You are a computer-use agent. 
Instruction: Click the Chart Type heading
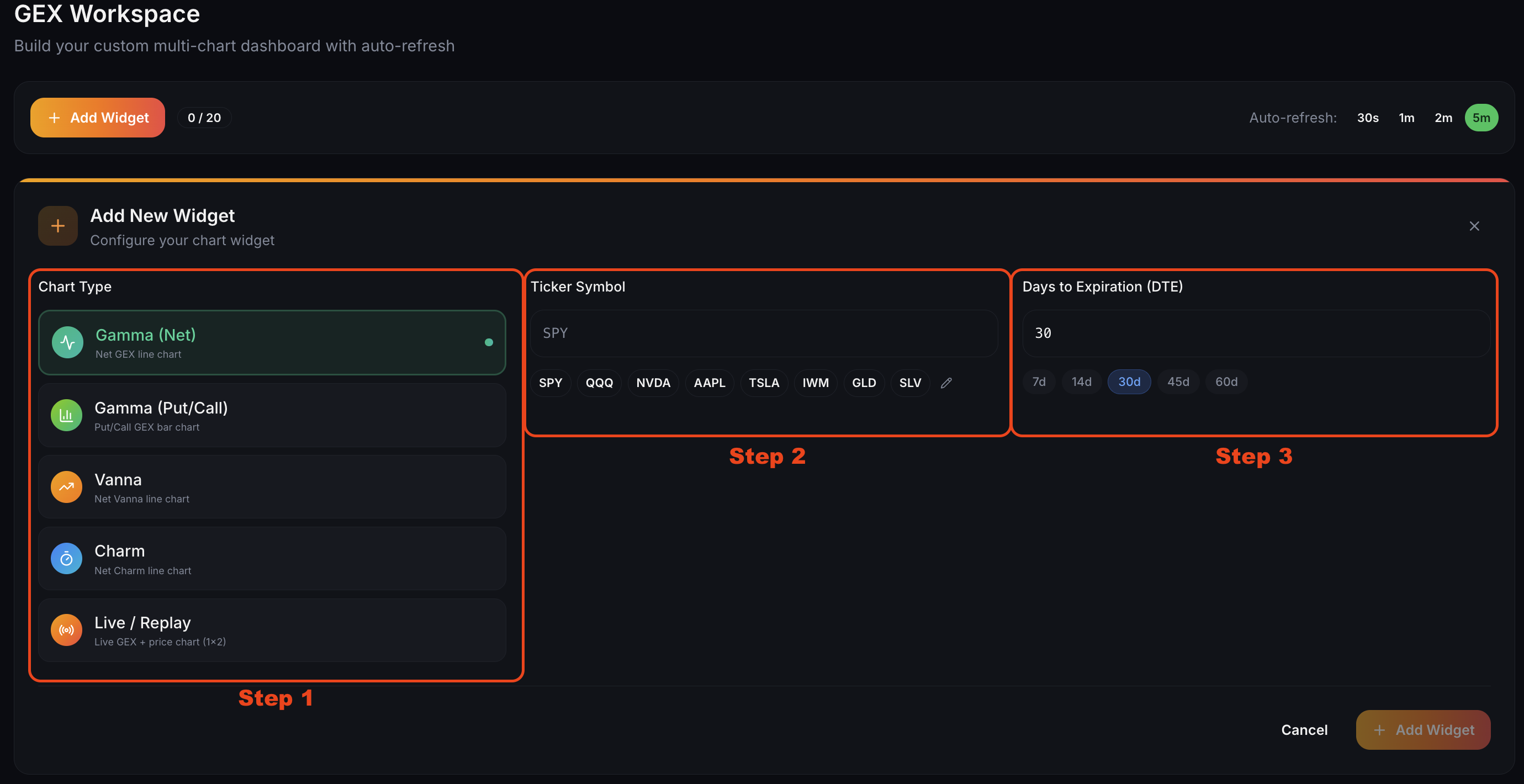[75, 287]
